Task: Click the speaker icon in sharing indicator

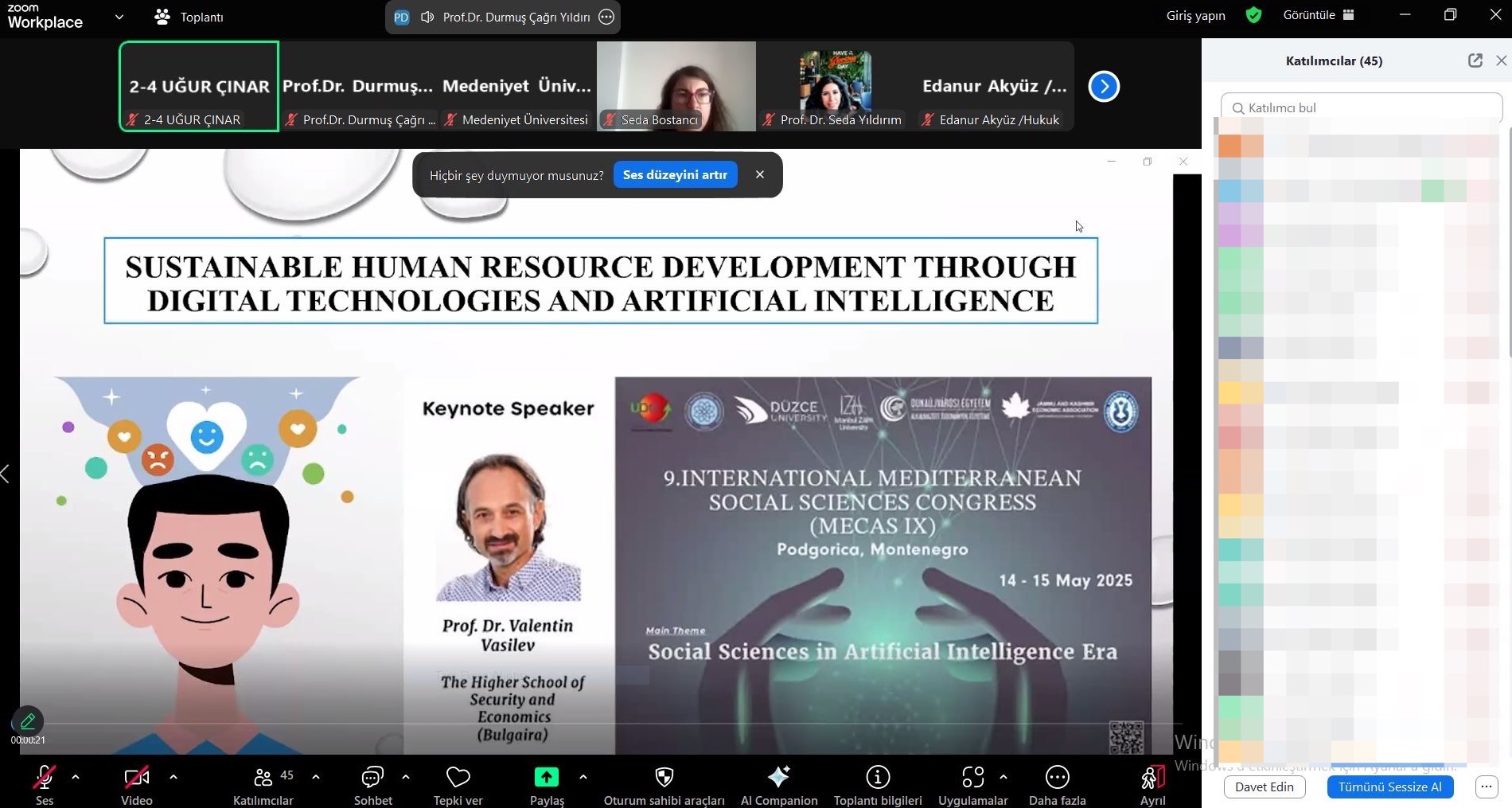Action: [x=427, y=17]
